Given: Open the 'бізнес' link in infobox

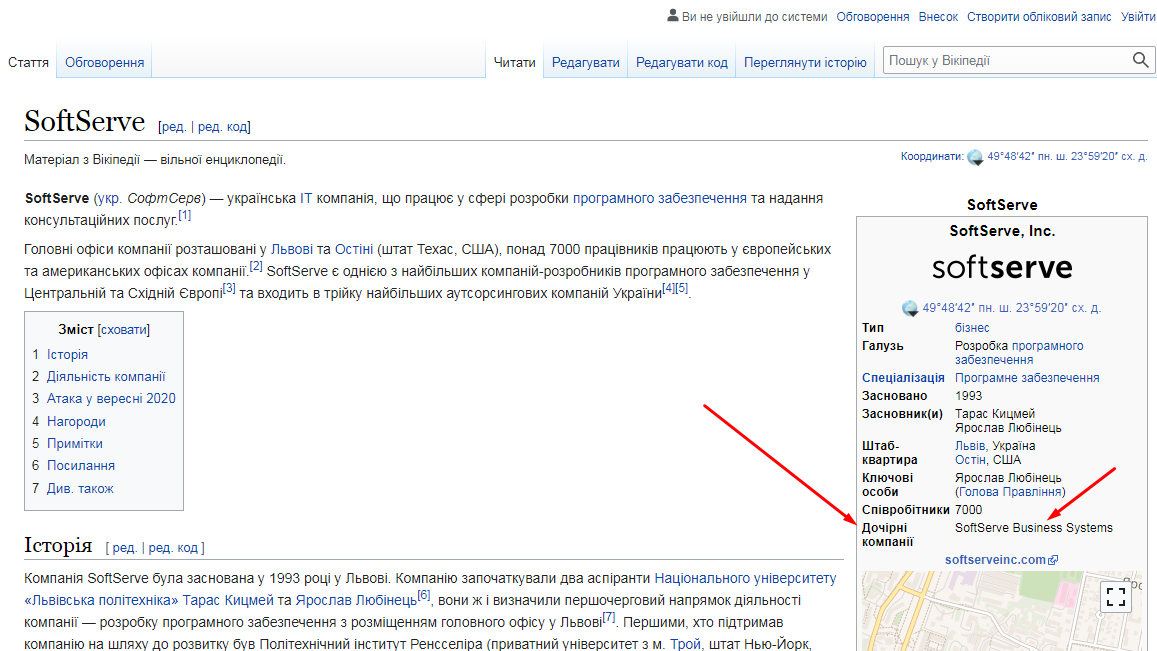Looking at the screenshot, I should tap(972, 328).
